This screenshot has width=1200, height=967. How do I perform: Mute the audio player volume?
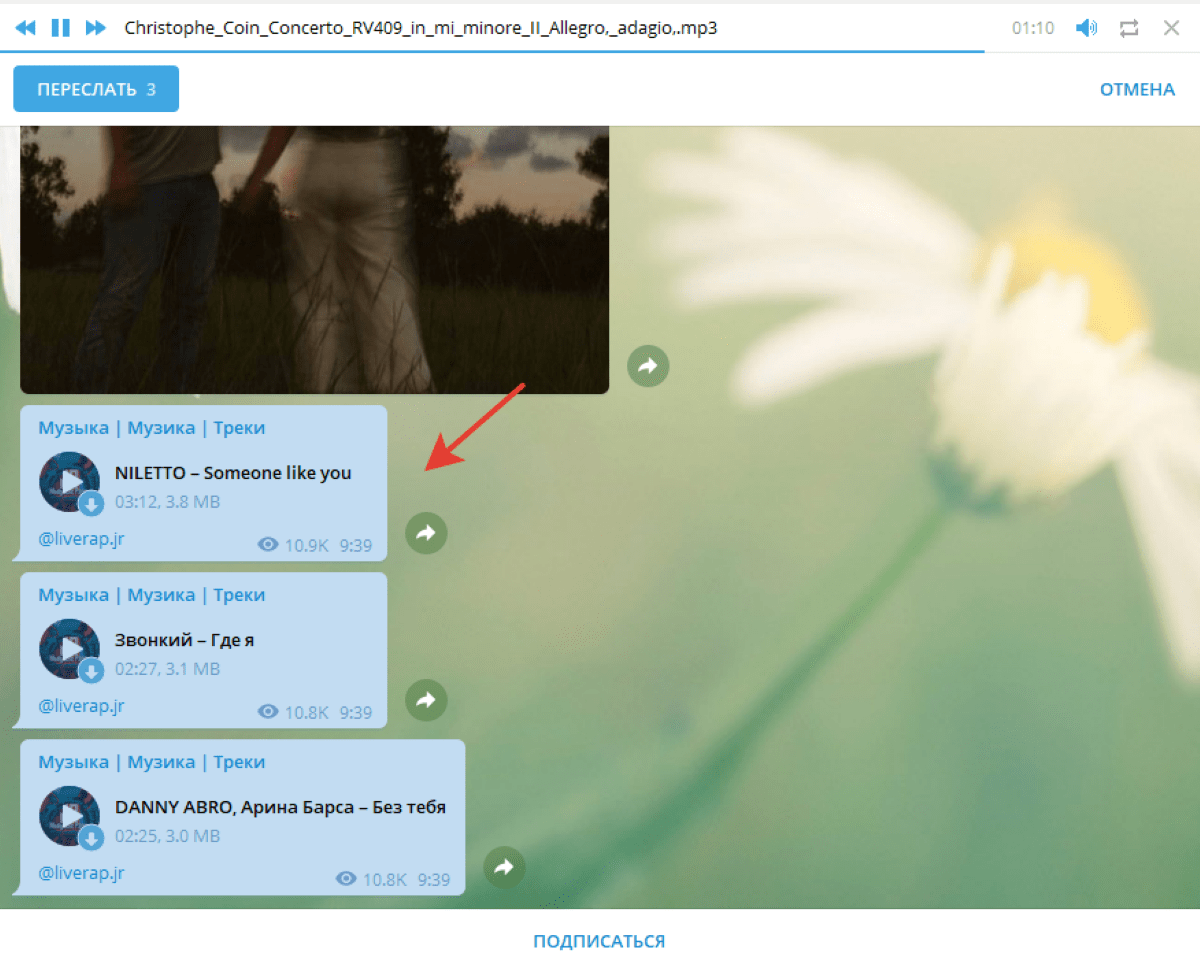(x=1086, y=28)
